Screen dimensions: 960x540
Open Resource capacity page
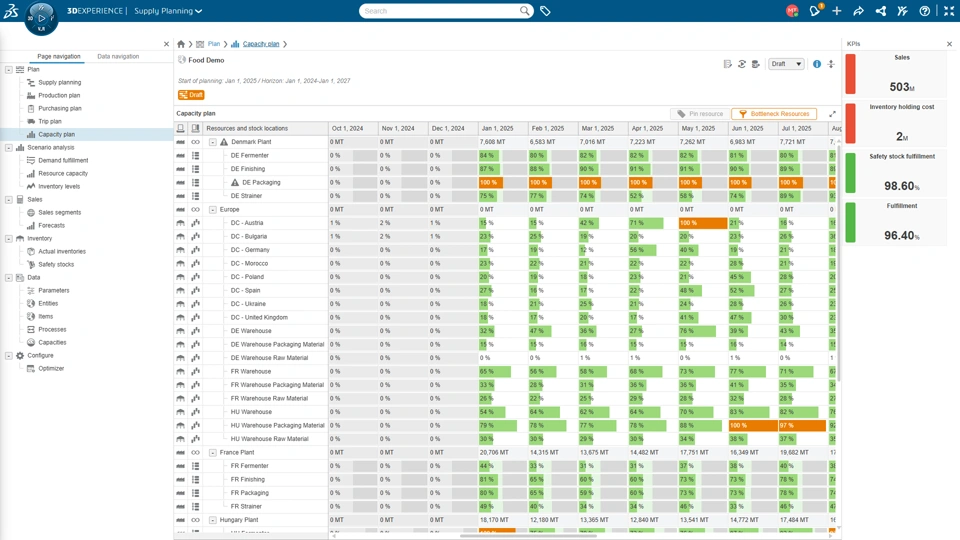click(63, 173)
